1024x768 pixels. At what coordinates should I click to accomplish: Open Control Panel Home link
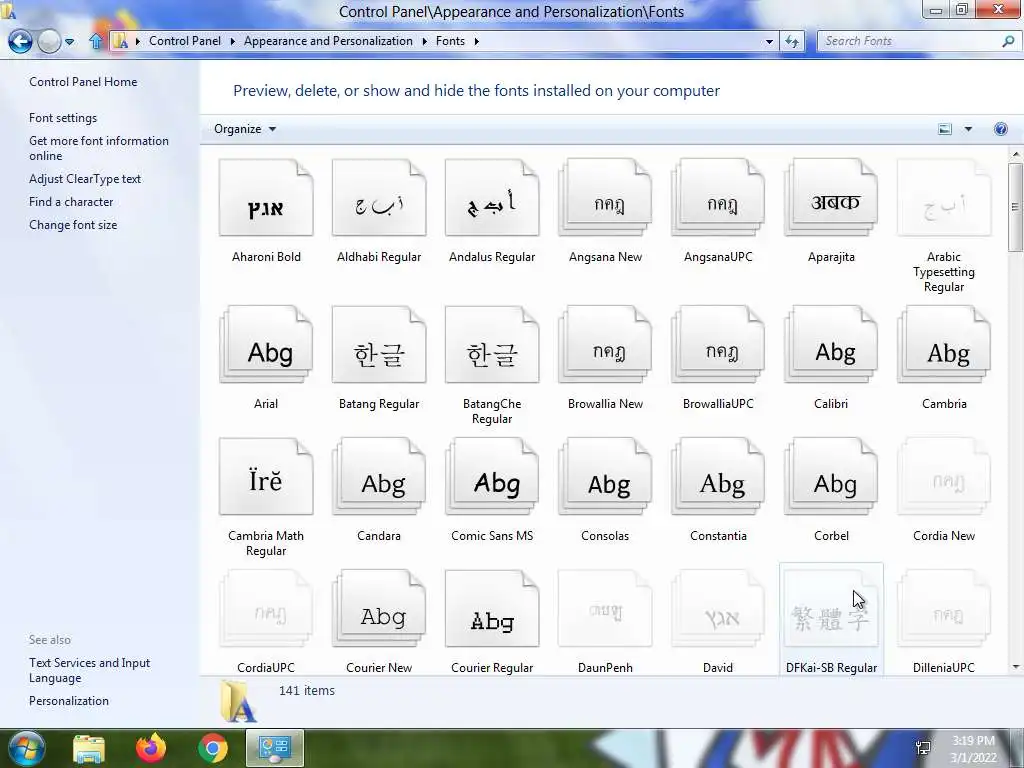coord(83,82)
